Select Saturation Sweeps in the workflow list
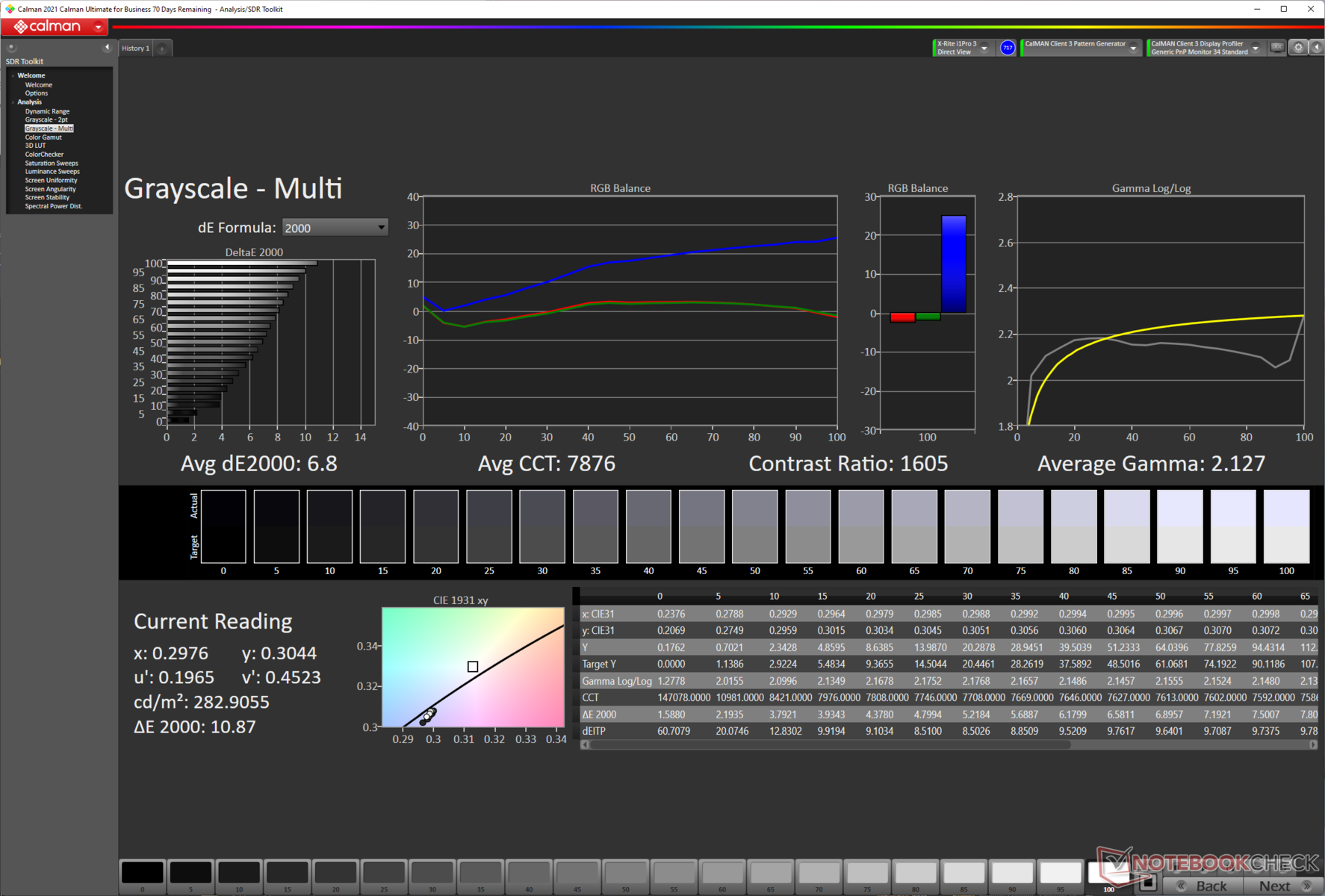 pyautogui.click(x=52, y=163)
